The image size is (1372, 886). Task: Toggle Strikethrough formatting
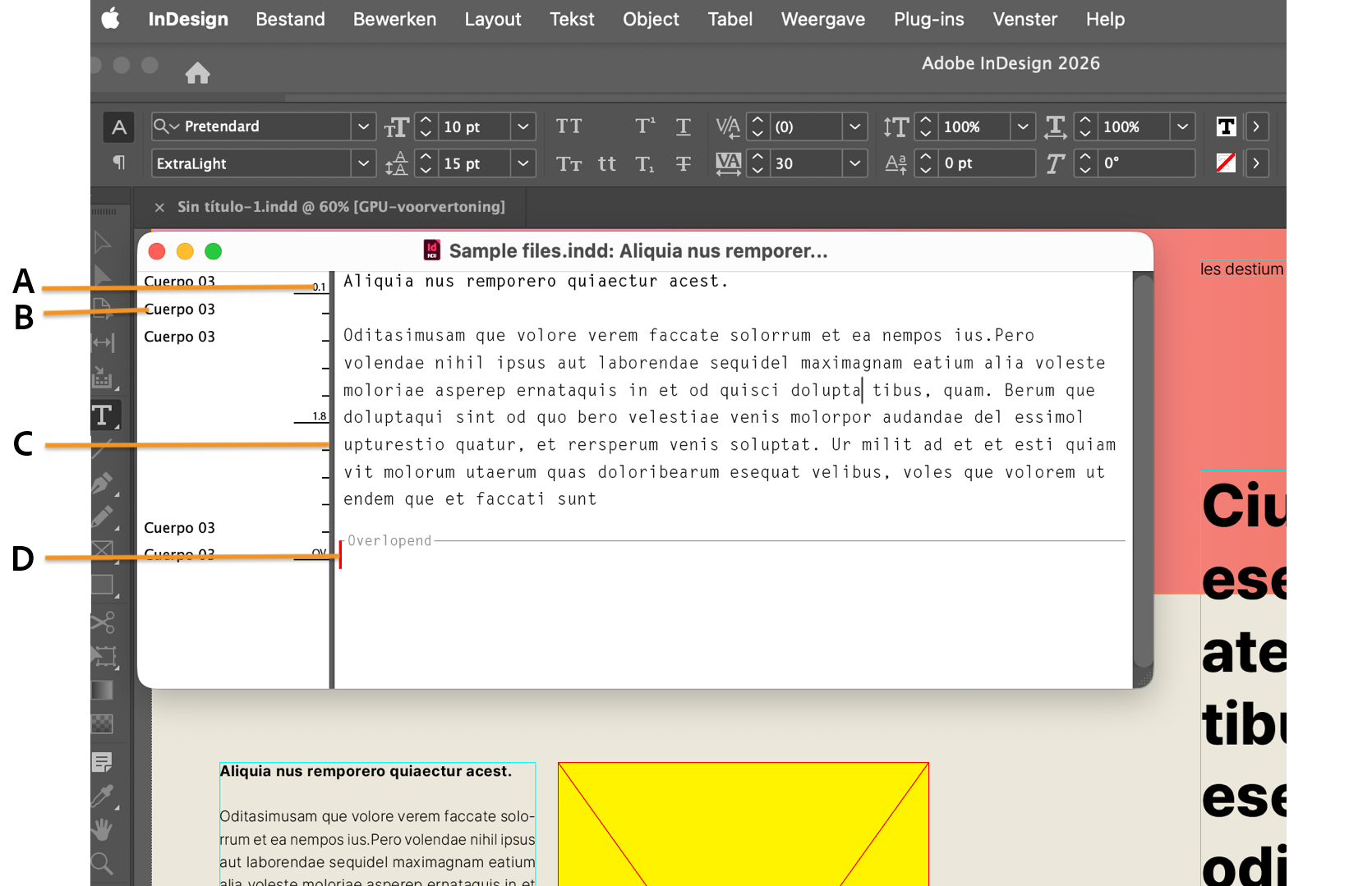click(x=683, y=163)
